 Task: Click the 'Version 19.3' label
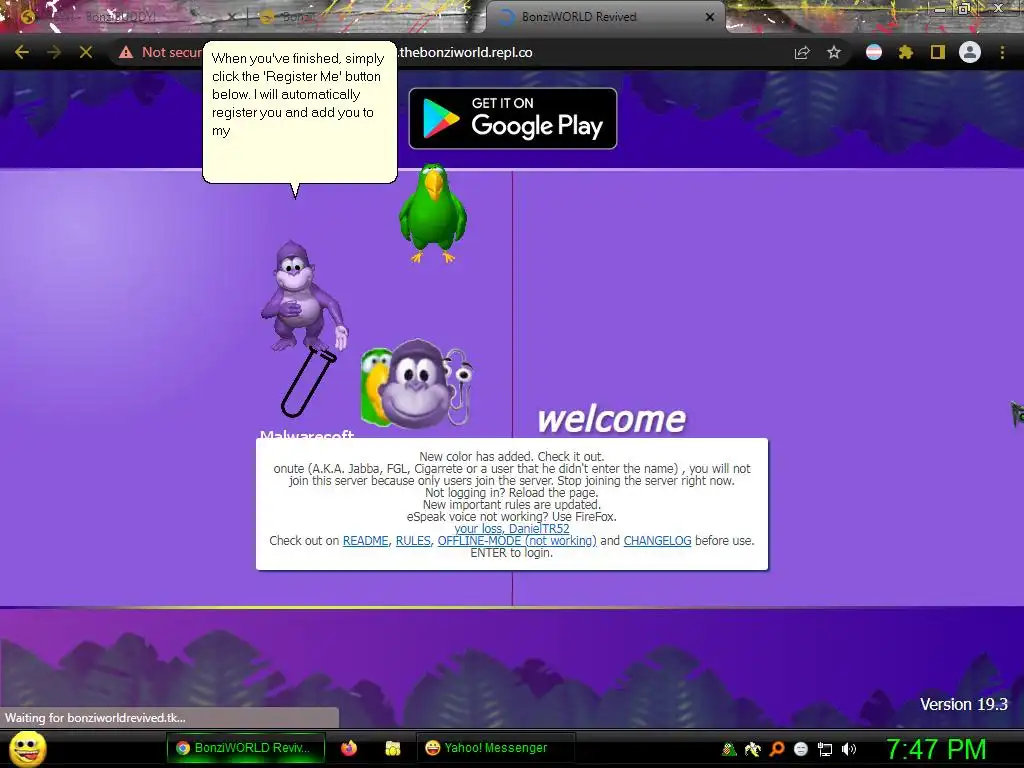(963, 704)
